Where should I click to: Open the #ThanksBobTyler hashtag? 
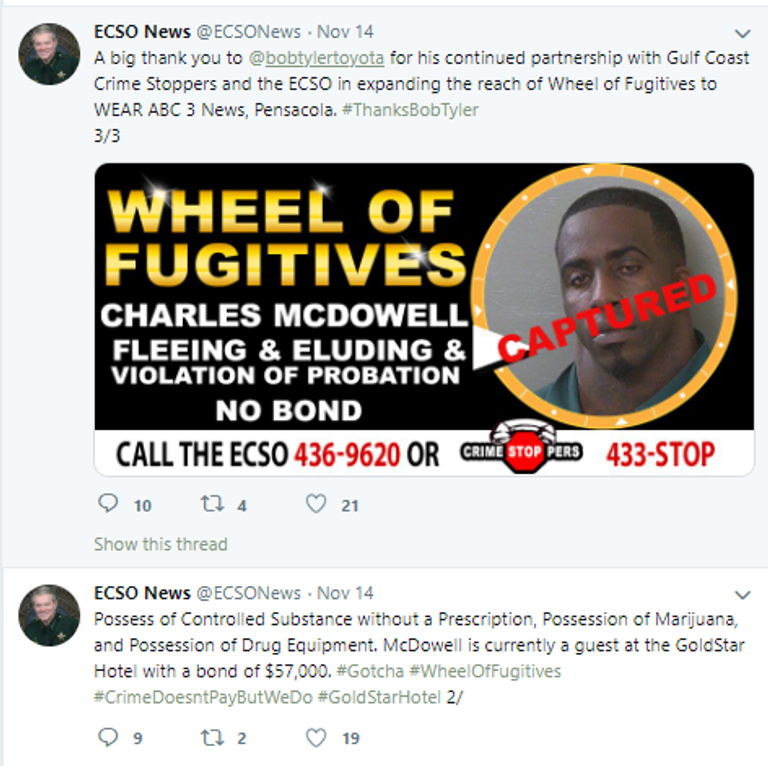pos(410,110)
